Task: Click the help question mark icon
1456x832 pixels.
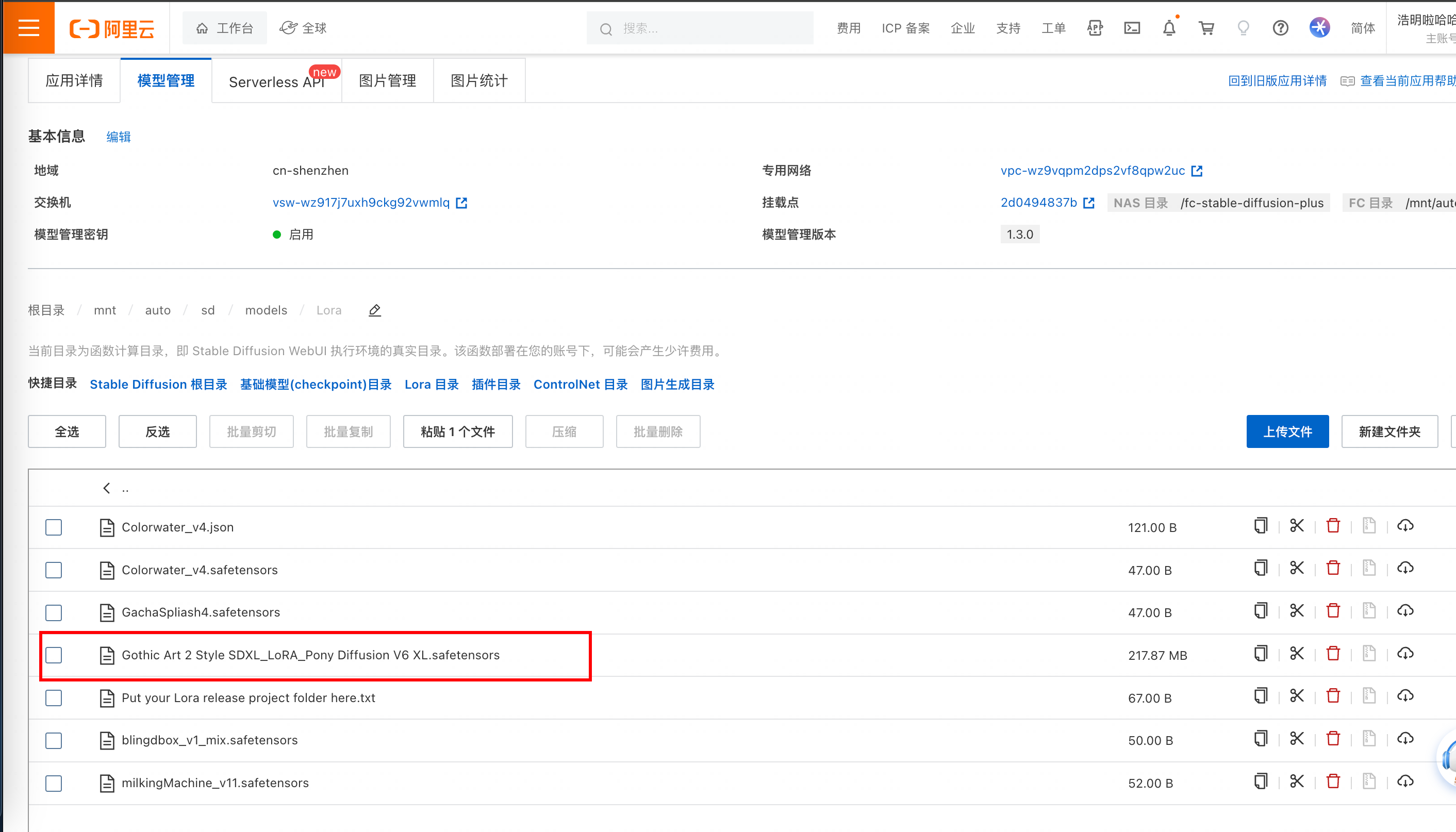Action: (1280, 28)
